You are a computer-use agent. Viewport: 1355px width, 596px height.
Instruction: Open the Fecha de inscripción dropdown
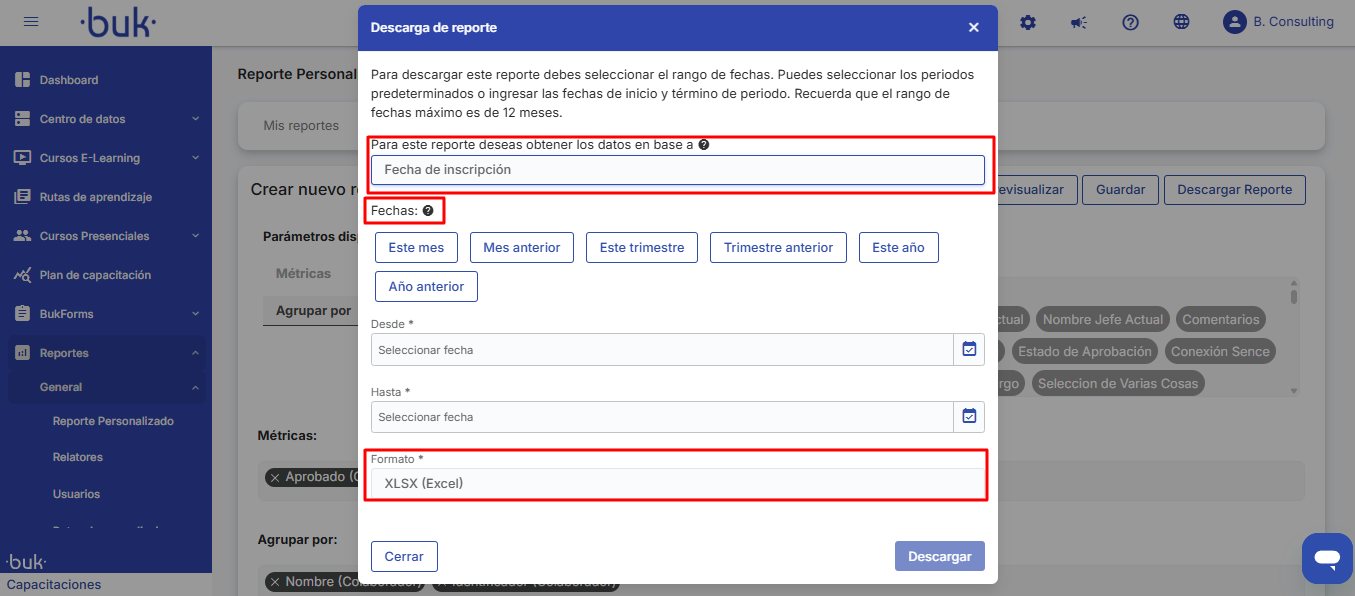tap(677, 170)
